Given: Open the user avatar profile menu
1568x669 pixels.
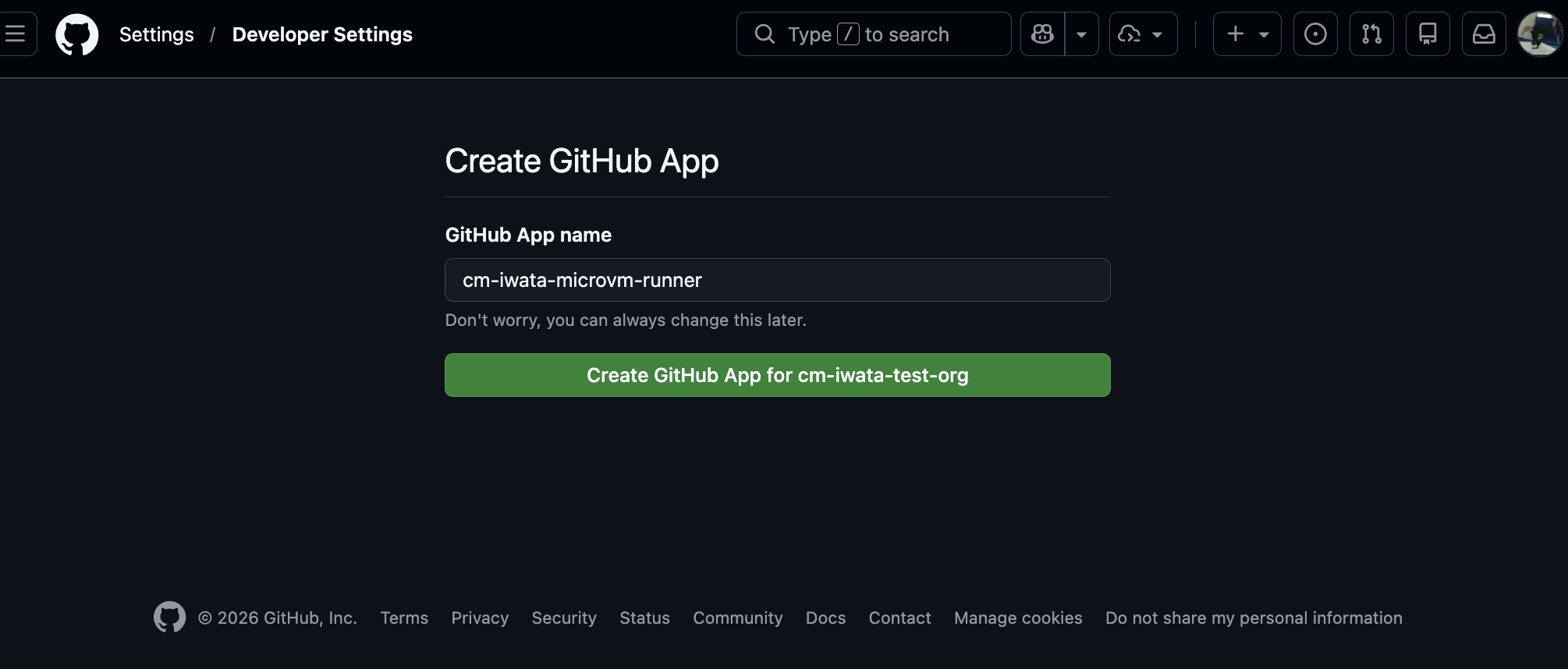Looking at the screenshot, I should tap(1540, 34).
